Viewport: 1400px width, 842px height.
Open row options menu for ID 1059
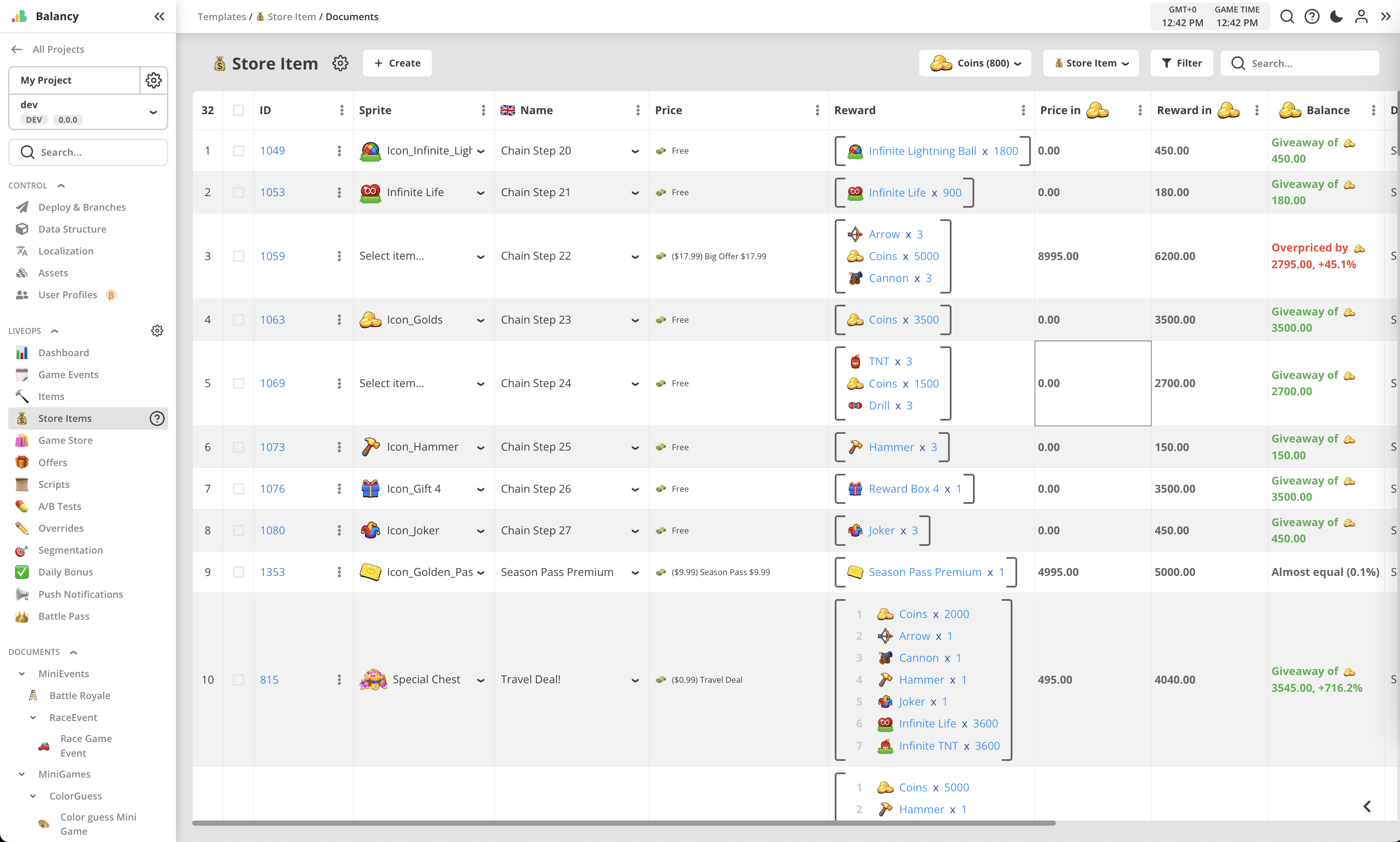point(339,257)
